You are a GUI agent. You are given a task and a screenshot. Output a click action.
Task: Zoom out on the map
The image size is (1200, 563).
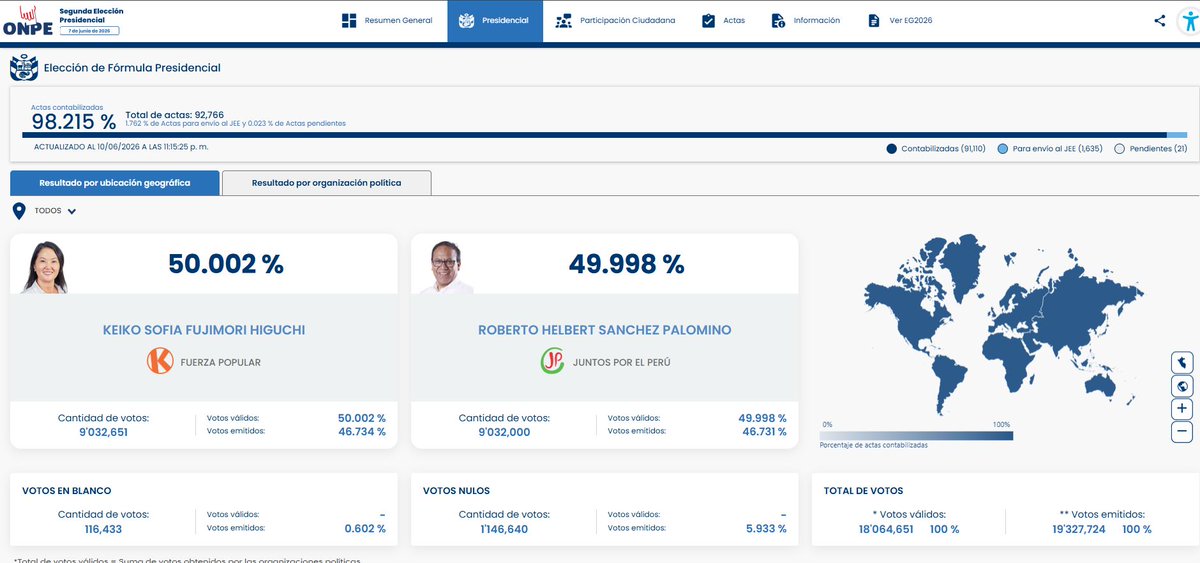[x=1182, y=432]
